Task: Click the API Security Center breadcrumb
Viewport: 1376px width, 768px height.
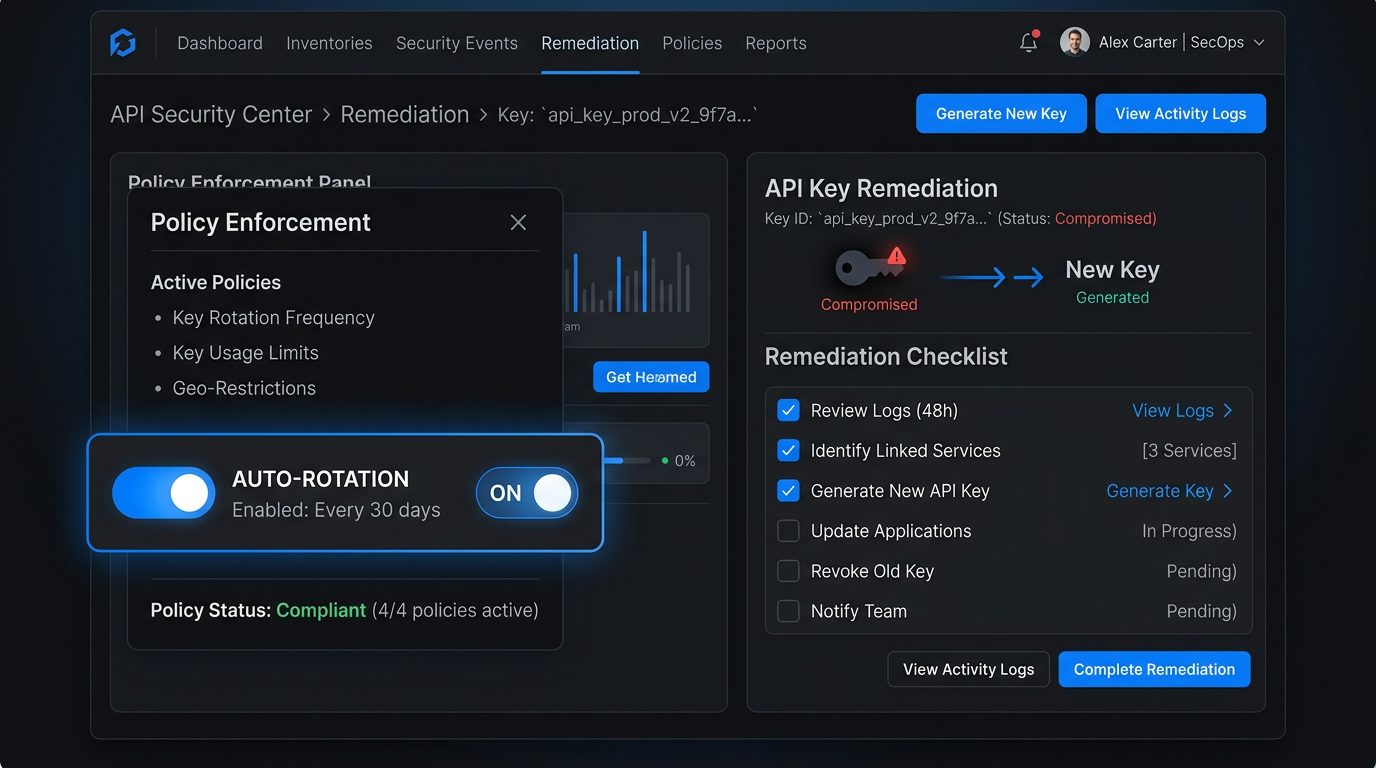Action: pyautogui.click(x=211, y=115)
